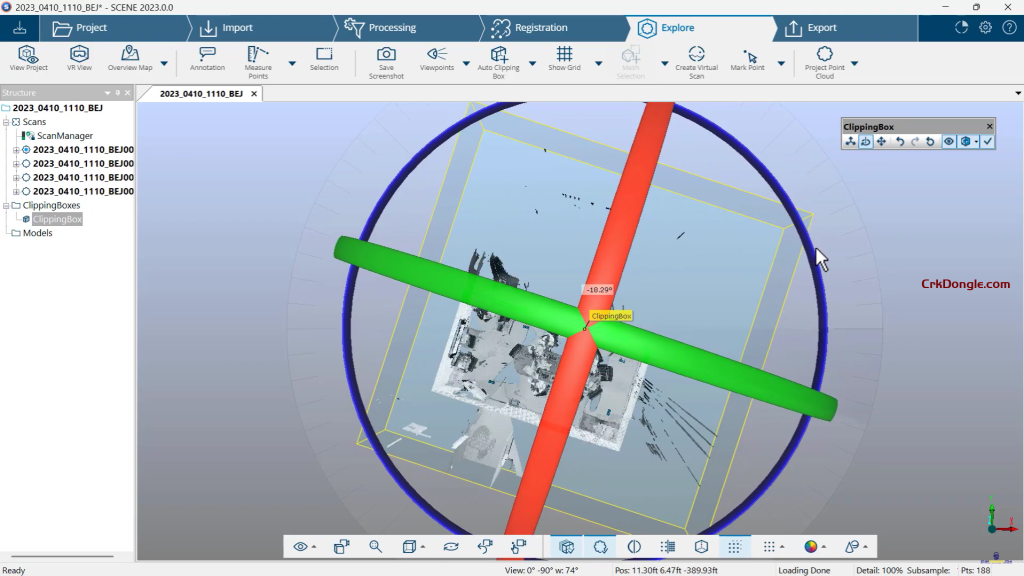Toggle ClippingBox visibility eye icon

coord(948,142)
